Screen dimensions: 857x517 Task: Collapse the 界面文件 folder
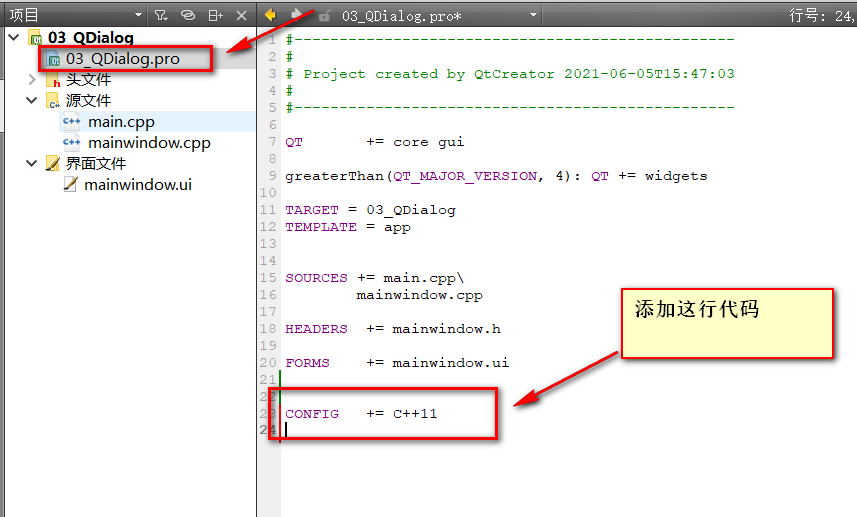[x=32, y=163]
